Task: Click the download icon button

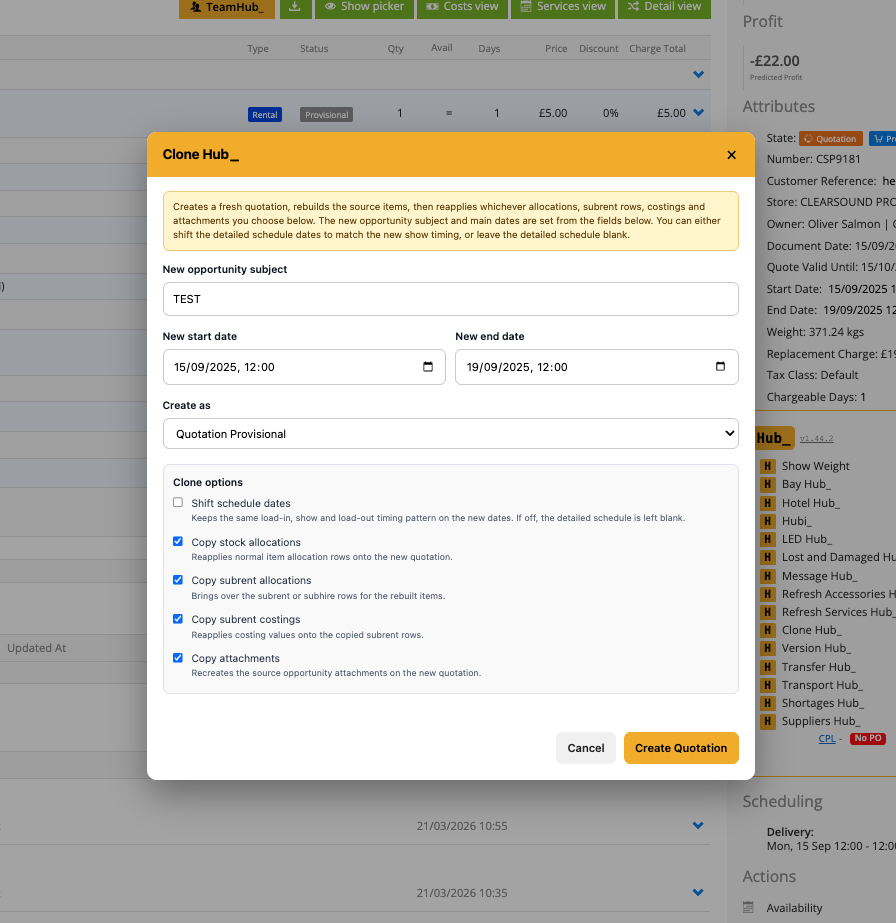Action: point(295,8)
